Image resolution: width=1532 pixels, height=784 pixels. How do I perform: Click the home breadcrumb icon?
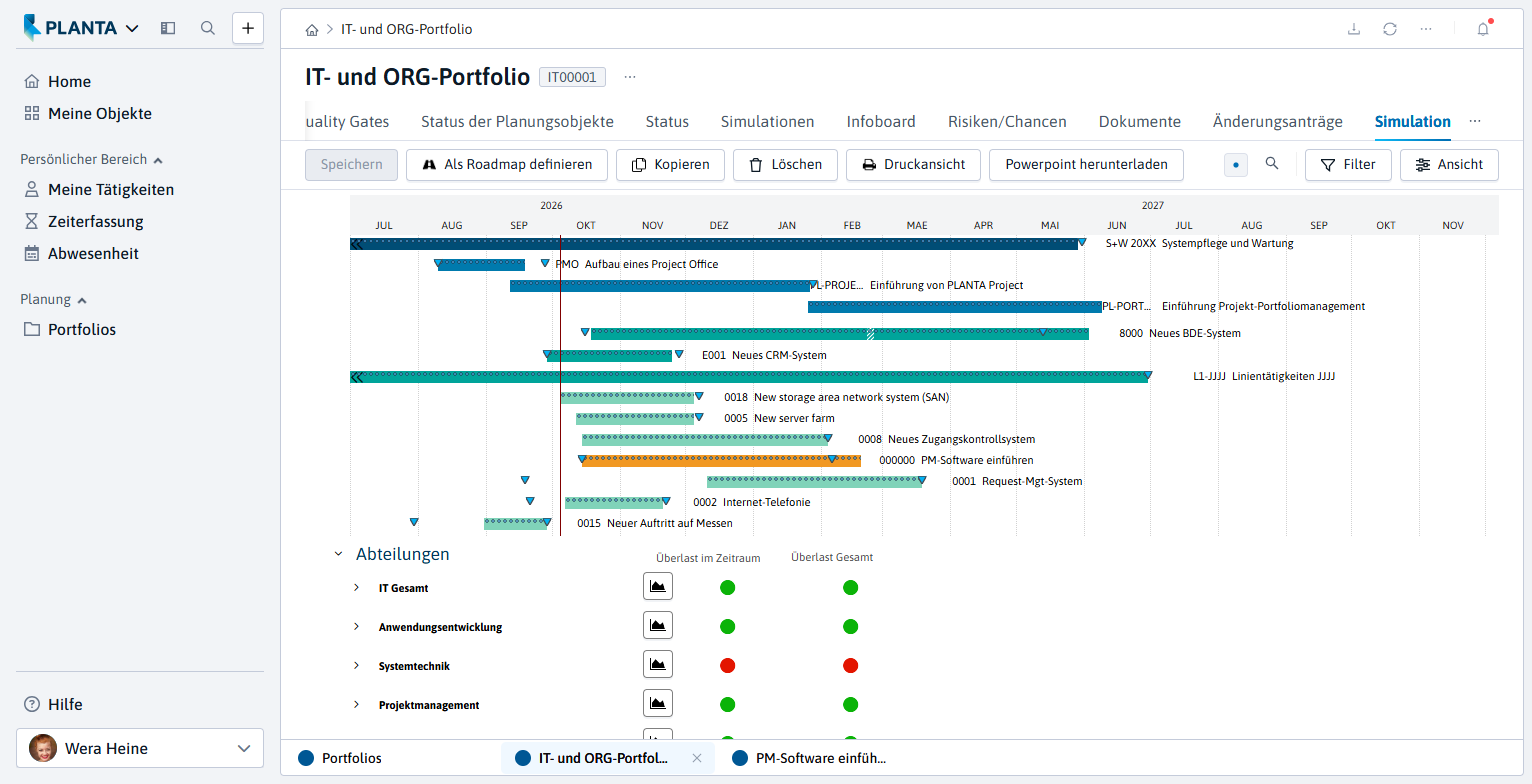pyautogui.click(x=312, y=30)
